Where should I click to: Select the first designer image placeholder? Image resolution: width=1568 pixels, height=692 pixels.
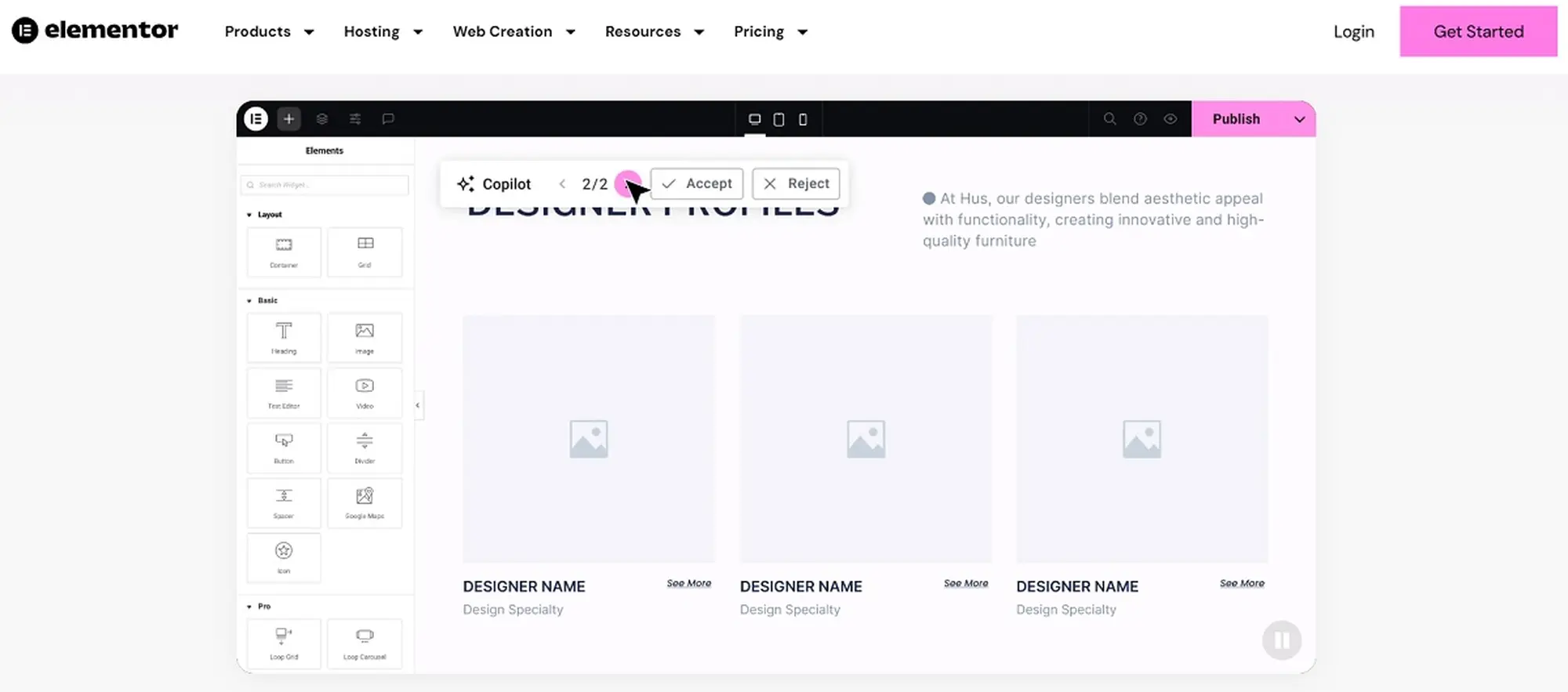(x=589, y=439)
